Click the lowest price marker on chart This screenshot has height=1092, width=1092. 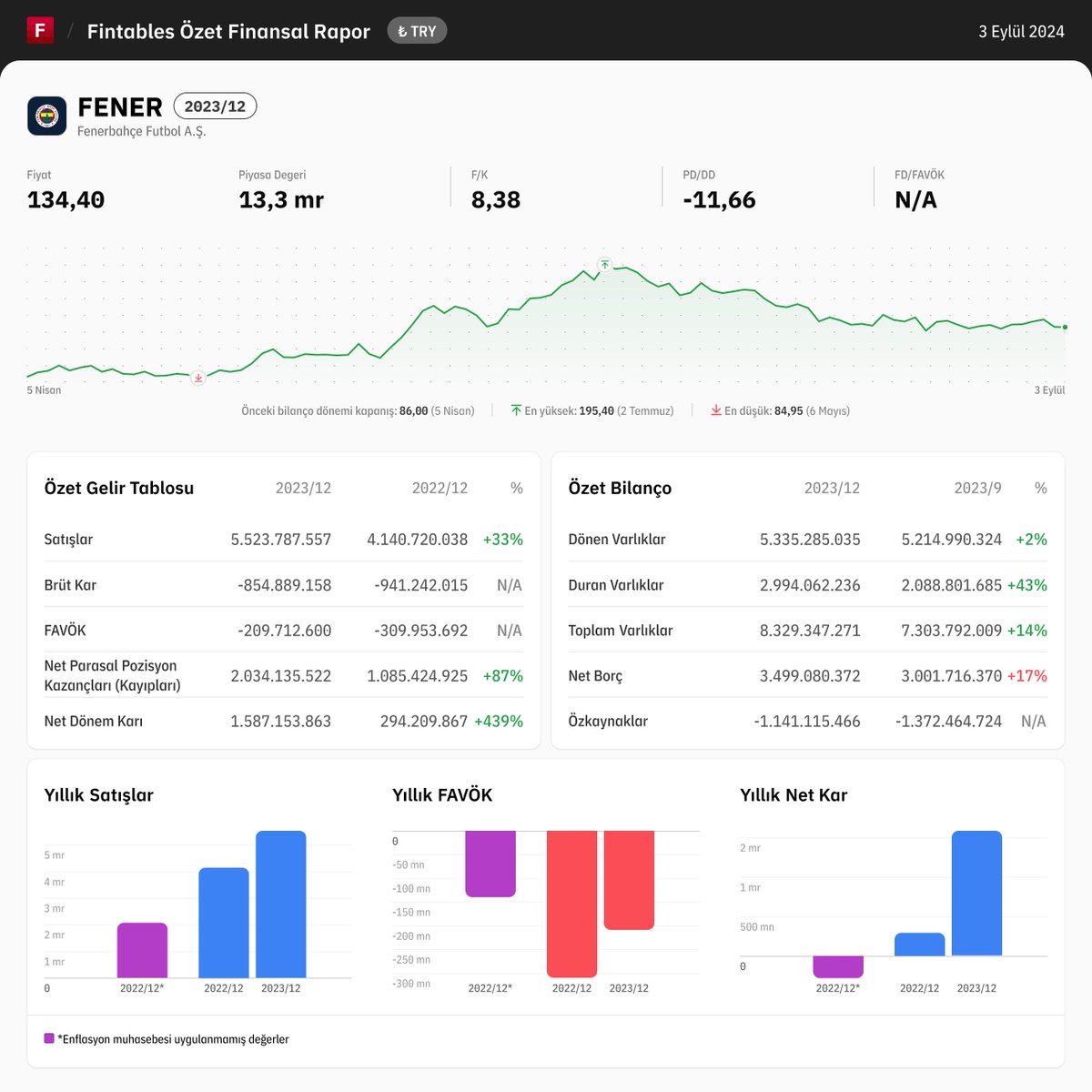click(198, 377)
